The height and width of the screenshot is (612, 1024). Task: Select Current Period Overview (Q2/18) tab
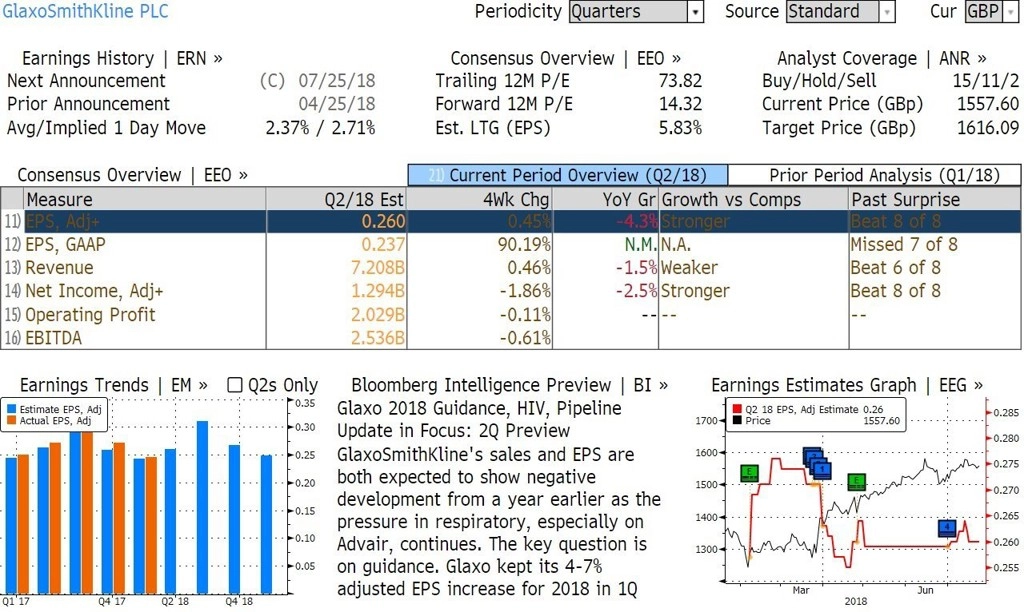(568, 175)
